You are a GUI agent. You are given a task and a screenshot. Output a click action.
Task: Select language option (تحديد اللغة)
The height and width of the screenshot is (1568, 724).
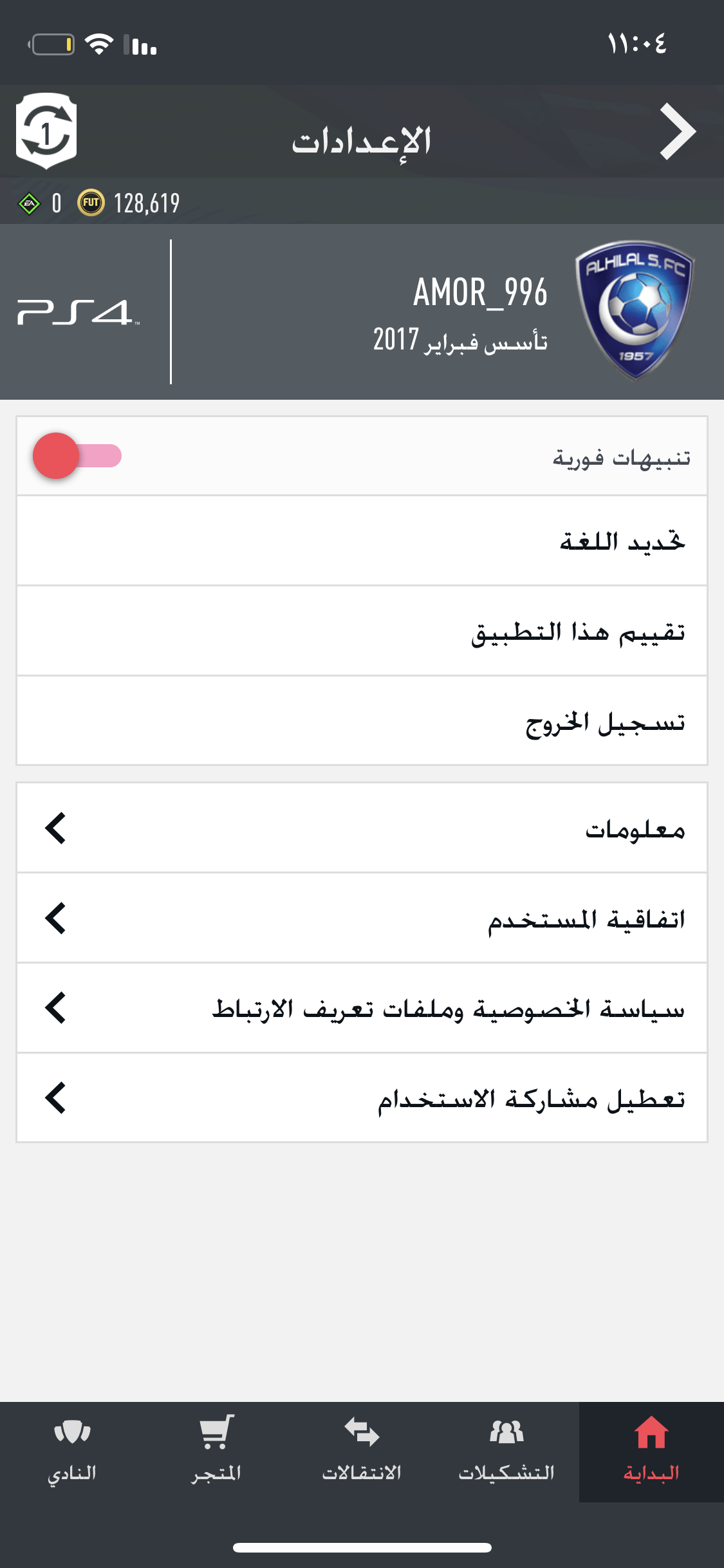pyautogui.click(x=362, y=541)
